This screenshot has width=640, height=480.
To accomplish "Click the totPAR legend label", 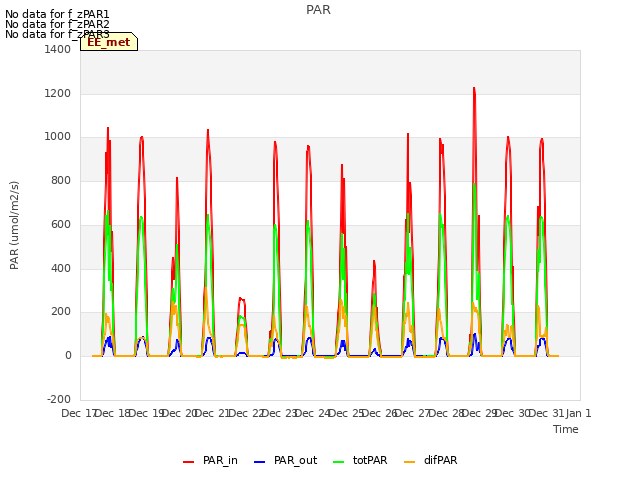I will click(x=370, y=460).
